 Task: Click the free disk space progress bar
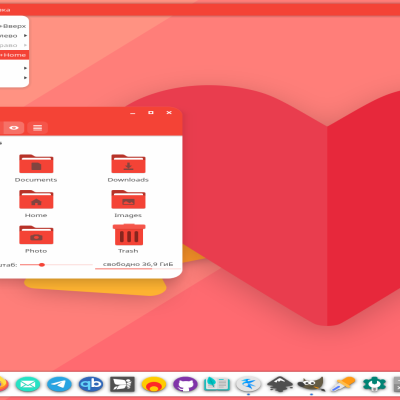pos(138,268)
